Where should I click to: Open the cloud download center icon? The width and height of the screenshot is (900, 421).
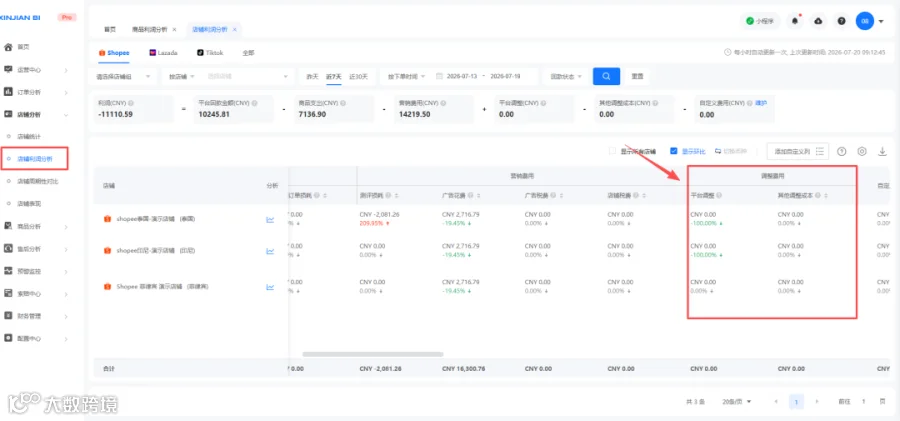pyautogui.click(x=818, y=21)
